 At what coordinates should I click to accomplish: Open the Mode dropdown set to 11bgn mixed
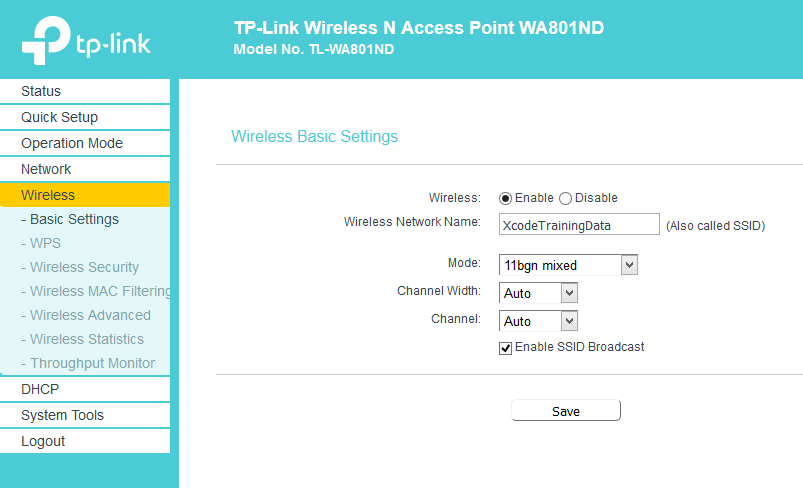[568, 265]
